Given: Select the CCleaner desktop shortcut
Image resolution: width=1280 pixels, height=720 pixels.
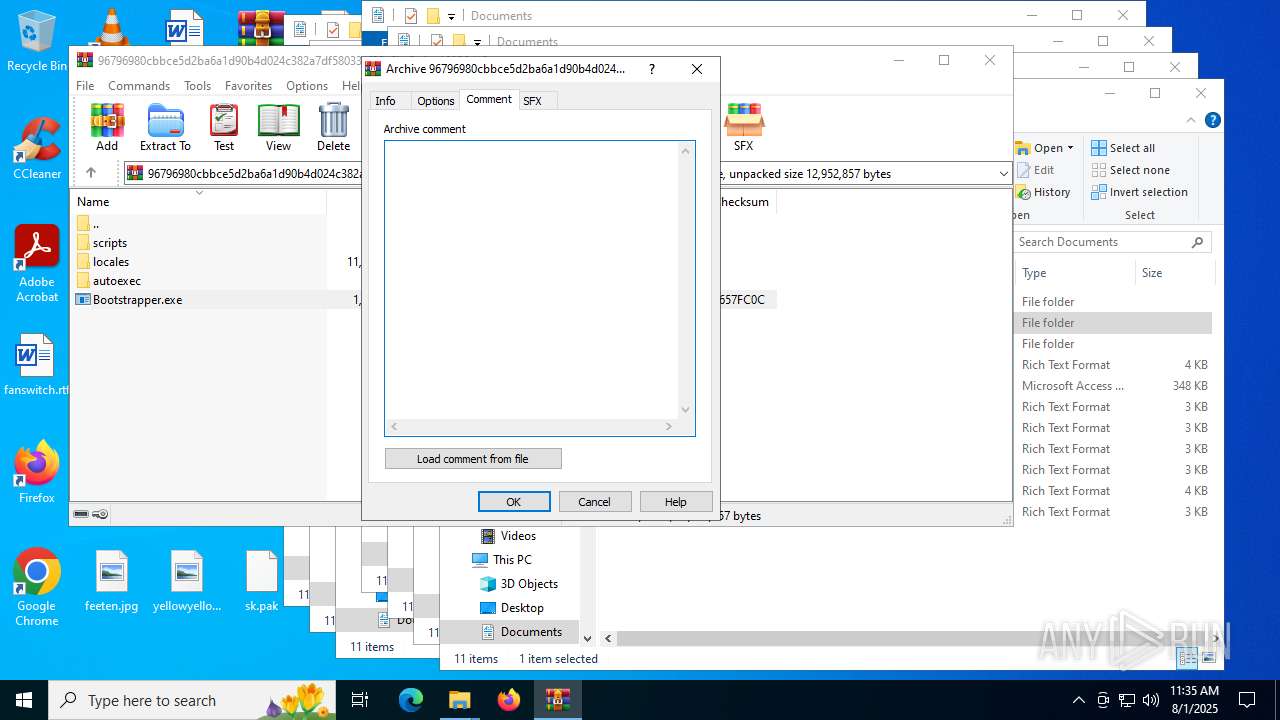Looking at the screenshot, I should (37, 148).
